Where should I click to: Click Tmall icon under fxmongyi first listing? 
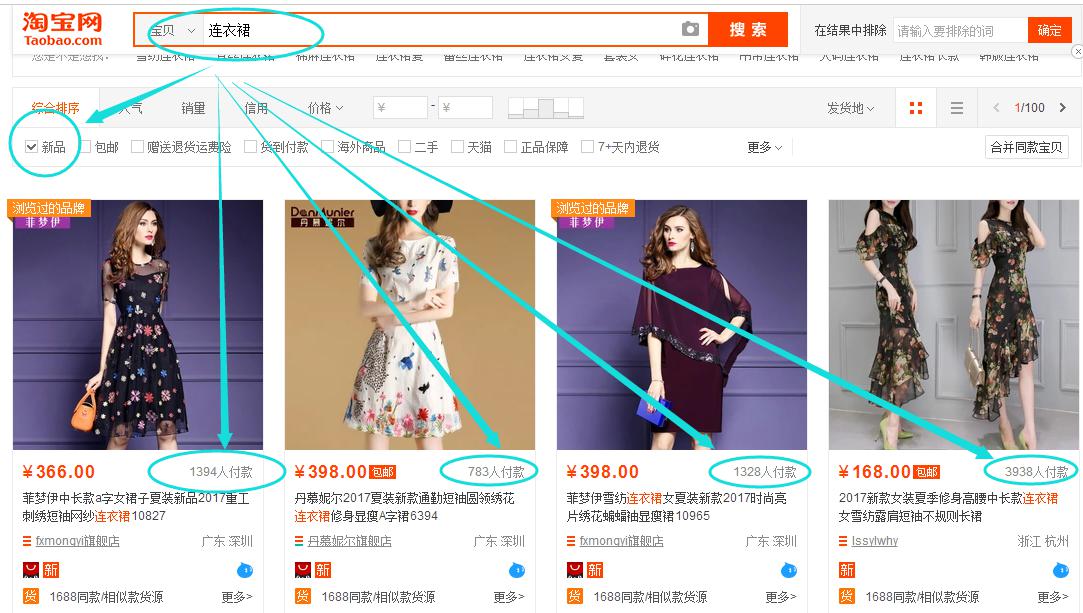pos(31,570)
